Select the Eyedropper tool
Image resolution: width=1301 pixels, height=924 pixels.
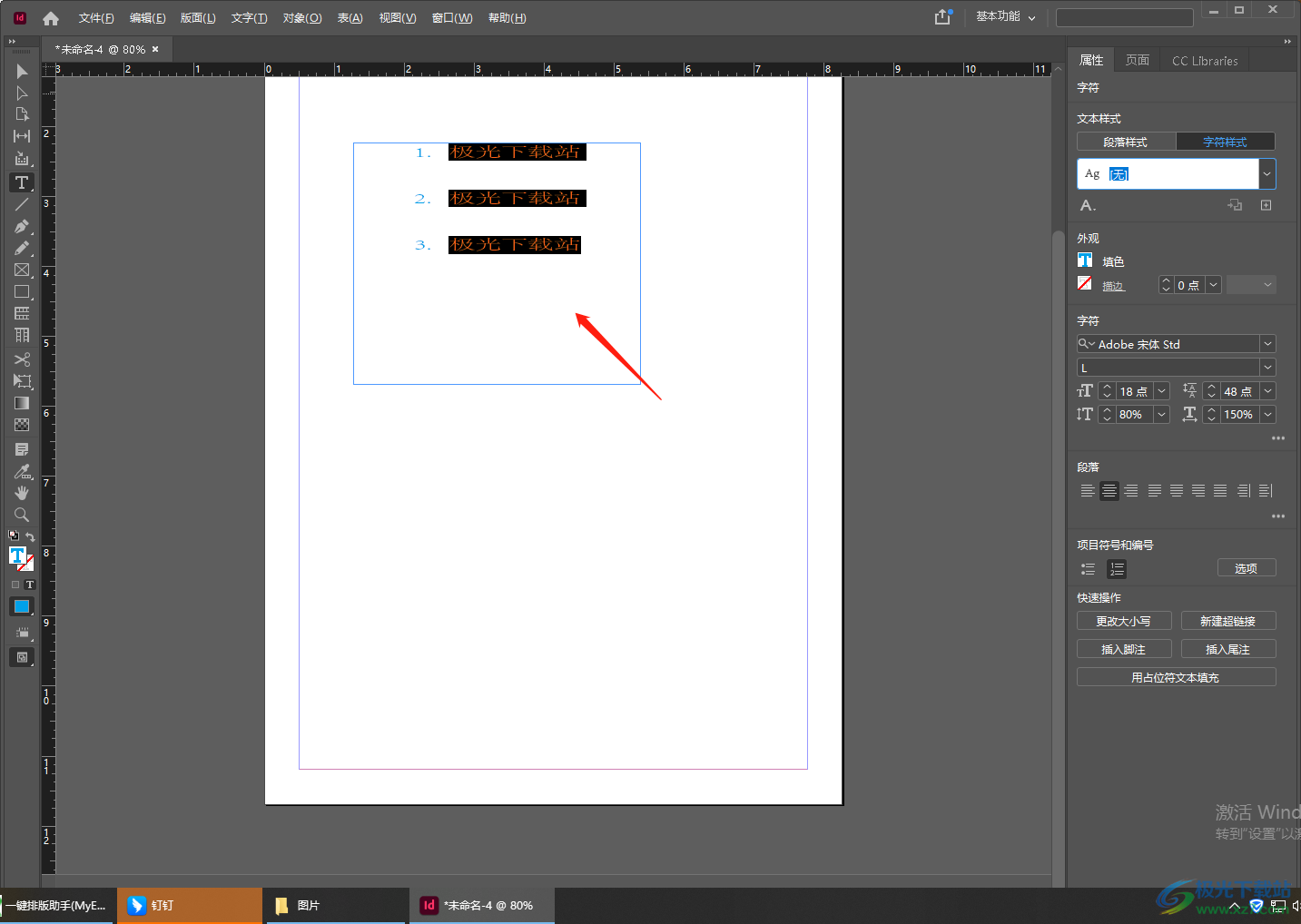click(22, 471)
